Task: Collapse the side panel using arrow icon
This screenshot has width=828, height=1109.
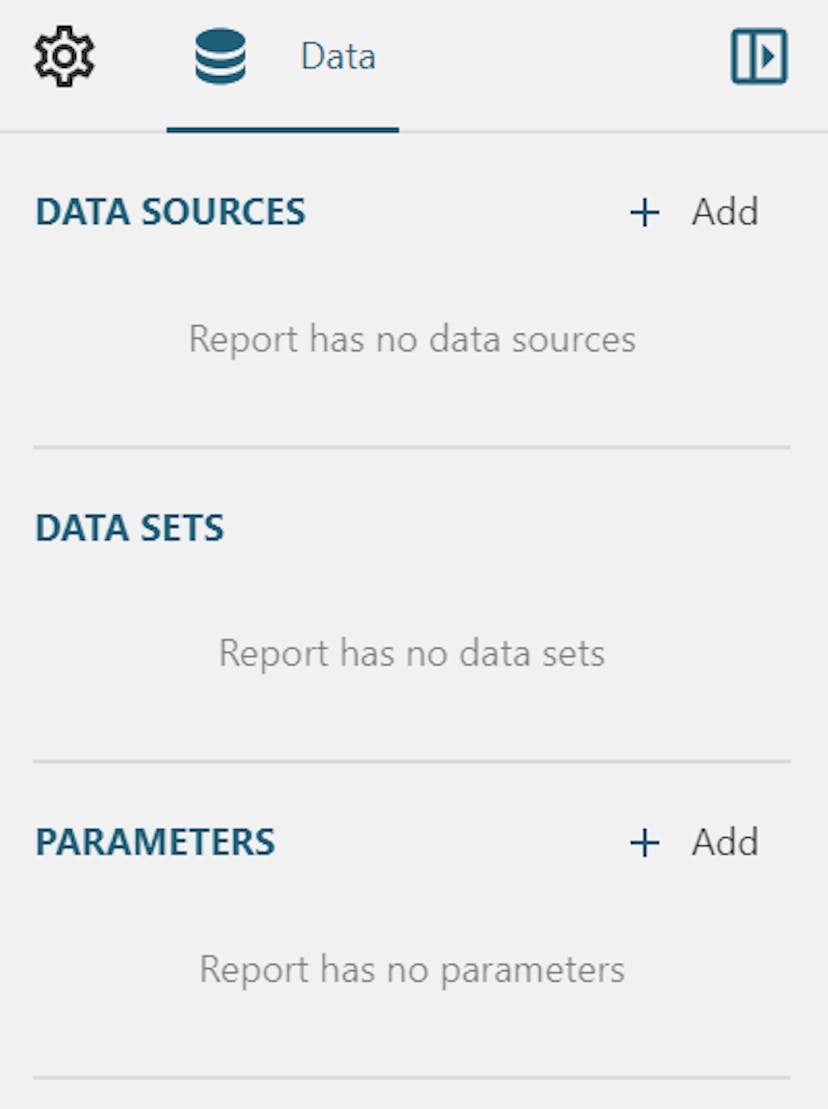Action: (x=759, y=57)
